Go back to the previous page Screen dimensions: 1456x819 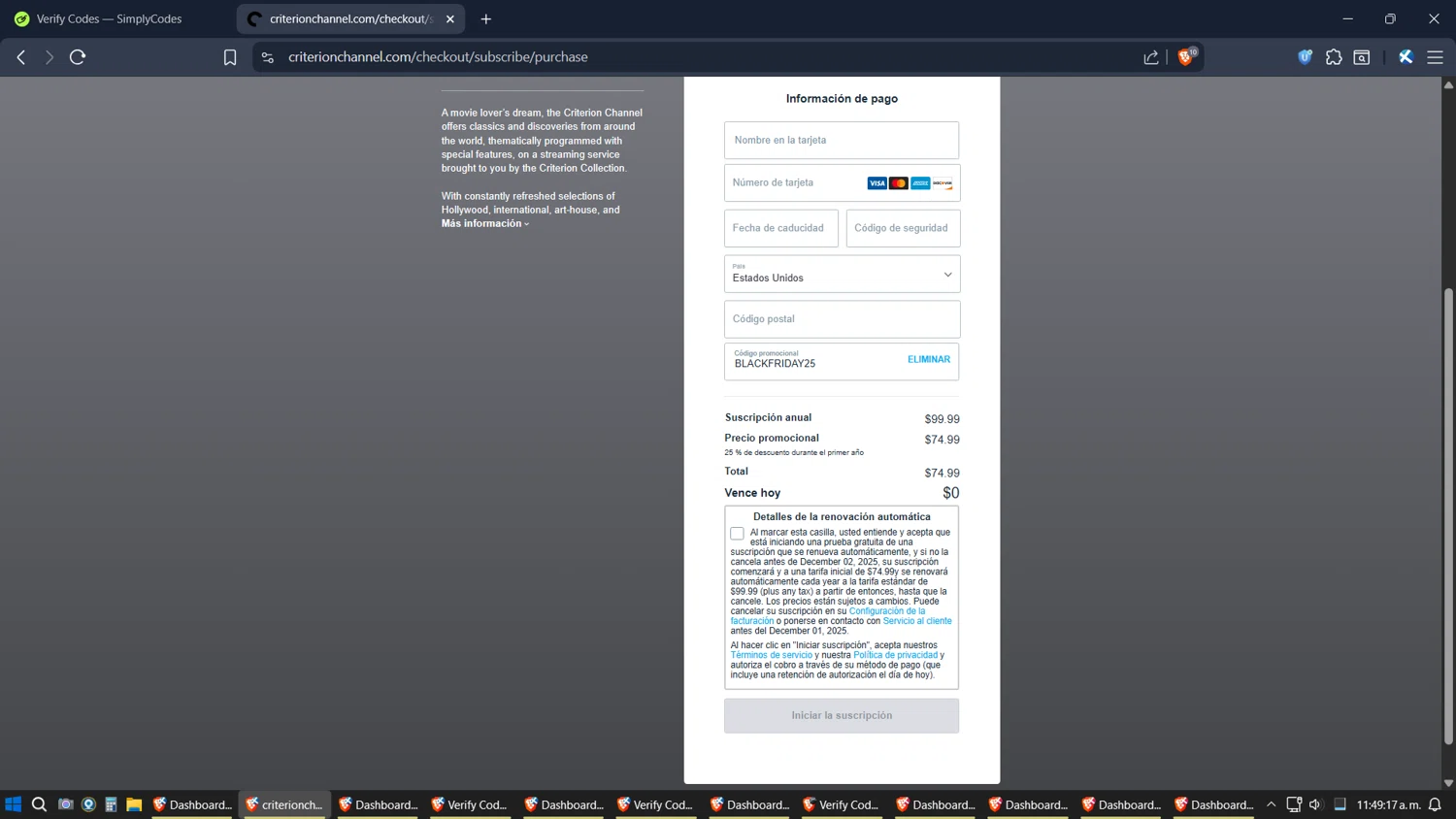click(21, 57)
